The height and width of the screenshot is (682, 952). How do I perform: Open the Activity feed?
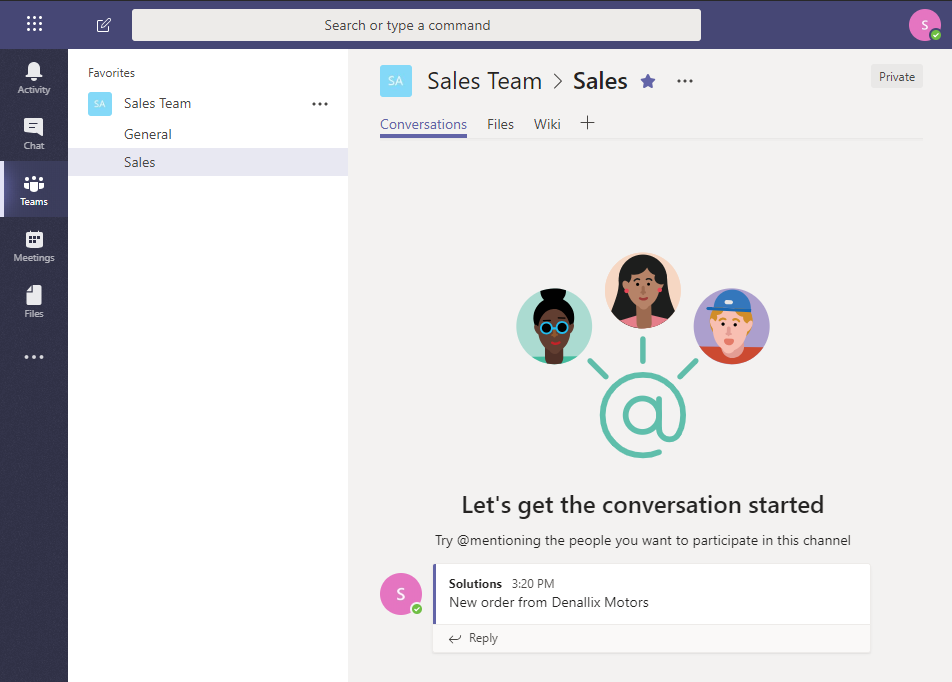(34, 78)
